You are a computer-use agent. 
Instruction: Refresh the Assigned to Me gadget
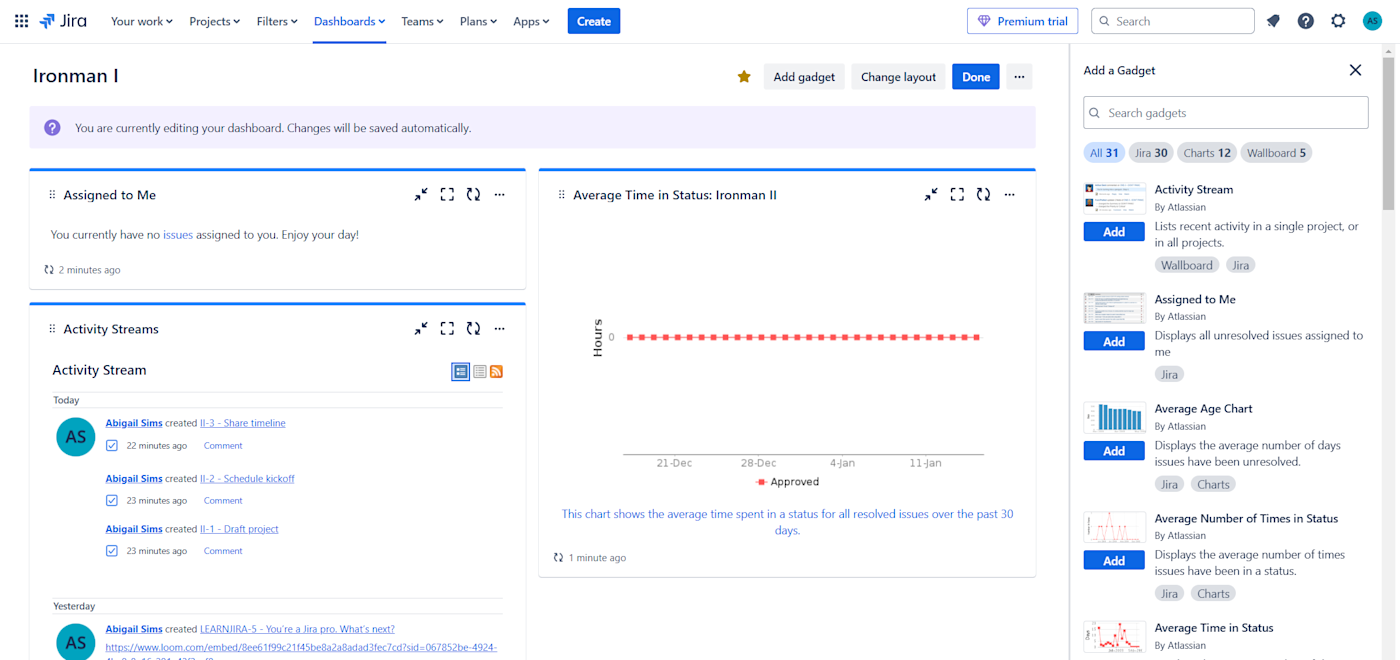pyautogui.click(x=473, y=195)
